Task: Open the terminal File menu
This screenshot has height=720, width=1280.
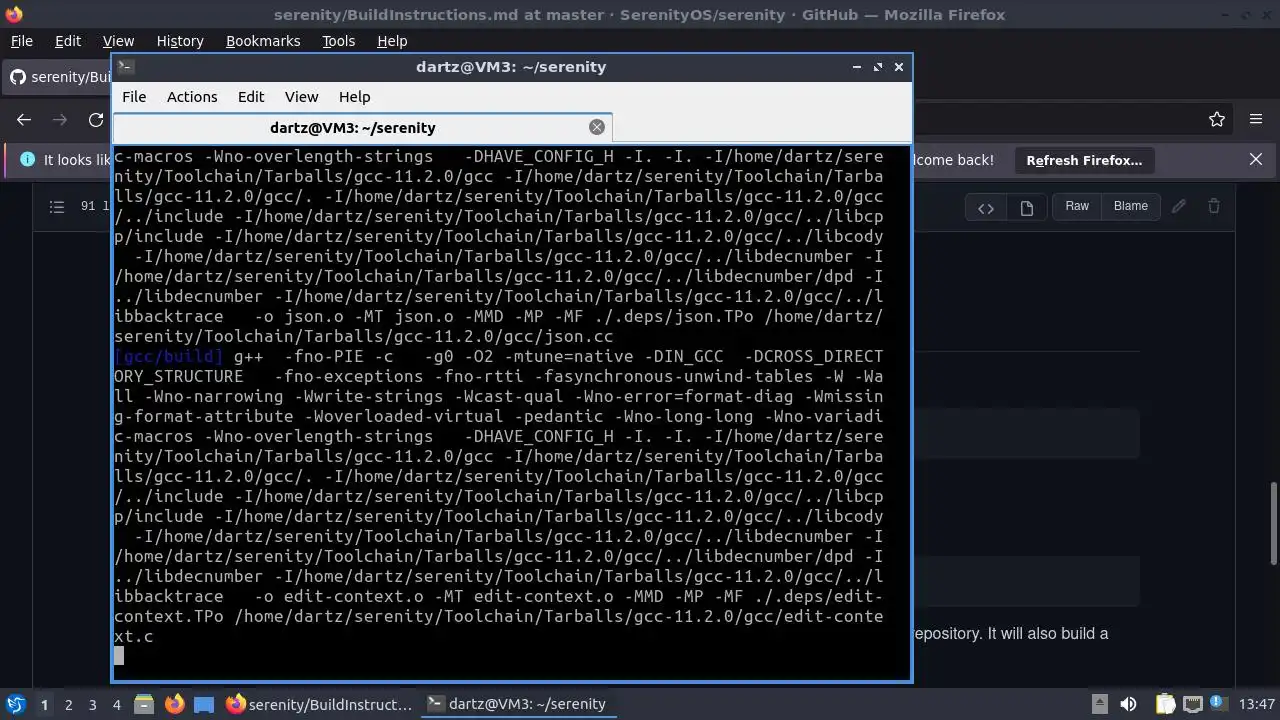Action: pyautogui.click(x=134, y=97)
